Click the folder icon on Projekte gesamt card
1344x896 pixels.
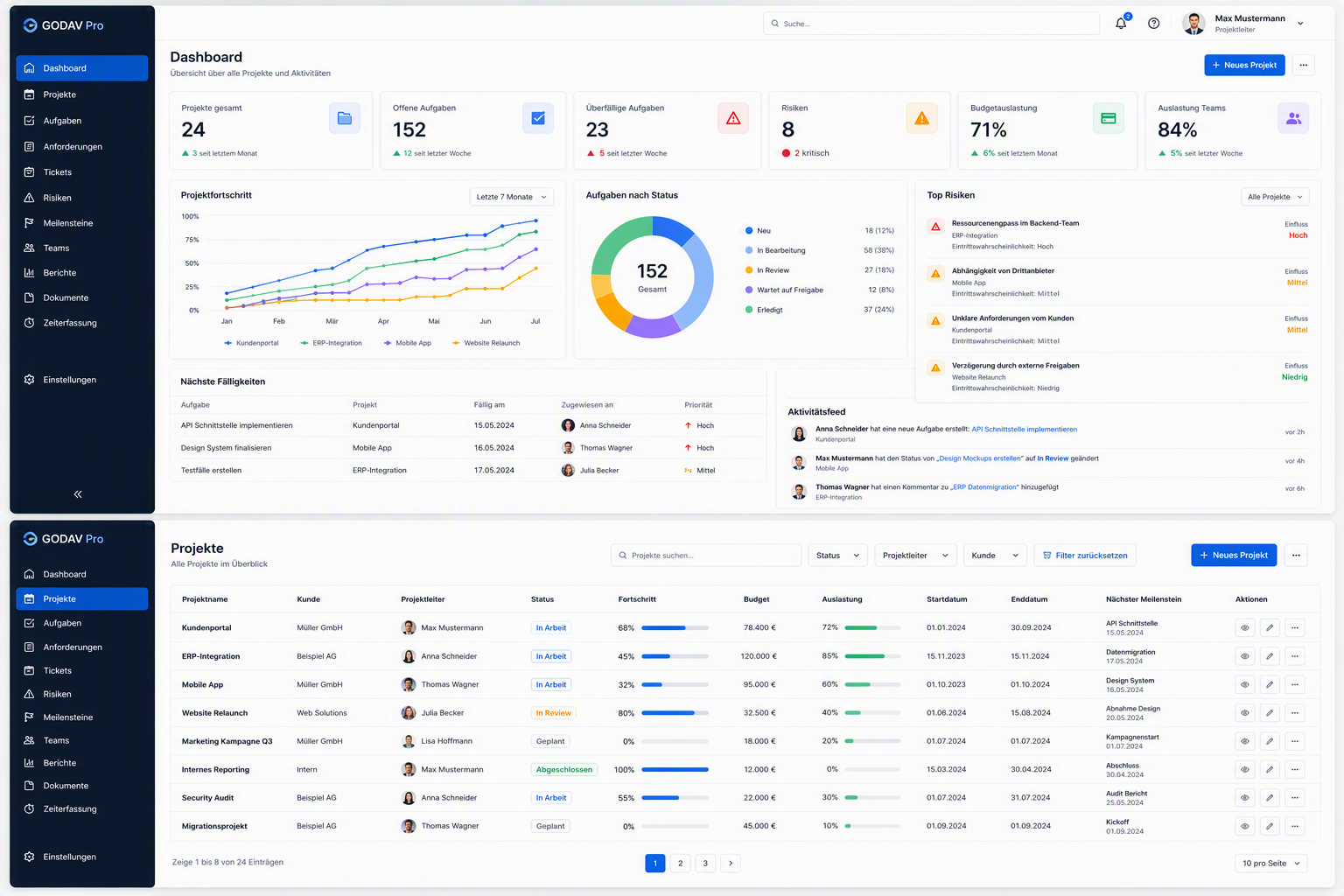pos(345,118)
